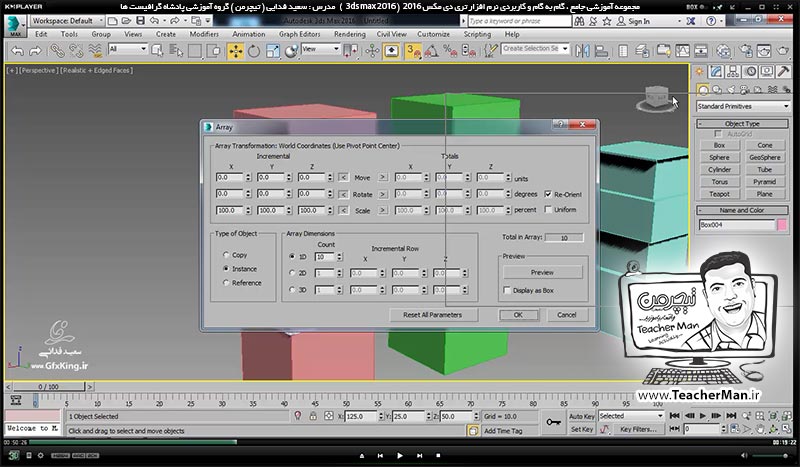The image size is (800, 467).
Task: Click the Box004 object name field
Action: tap(736, 225)
